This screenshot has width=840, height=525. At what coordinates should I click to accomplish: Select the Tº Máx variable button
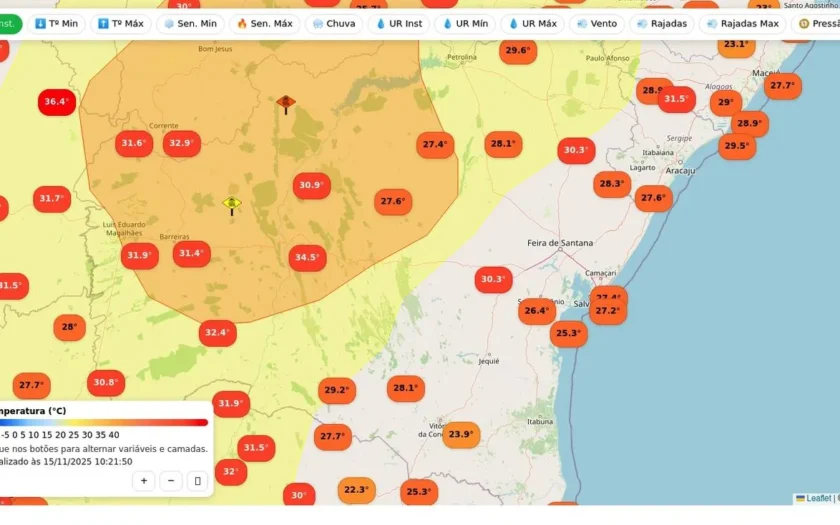click(x=121, y=24)
